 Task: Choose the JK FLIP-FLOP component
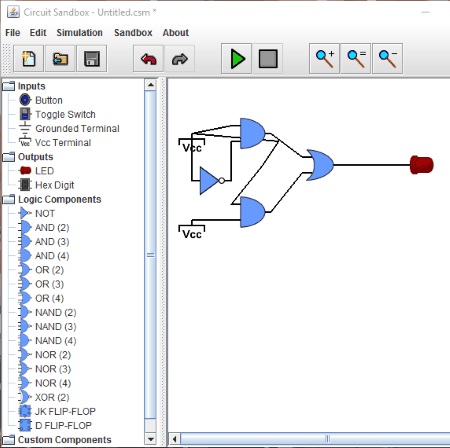click(65, 411)
